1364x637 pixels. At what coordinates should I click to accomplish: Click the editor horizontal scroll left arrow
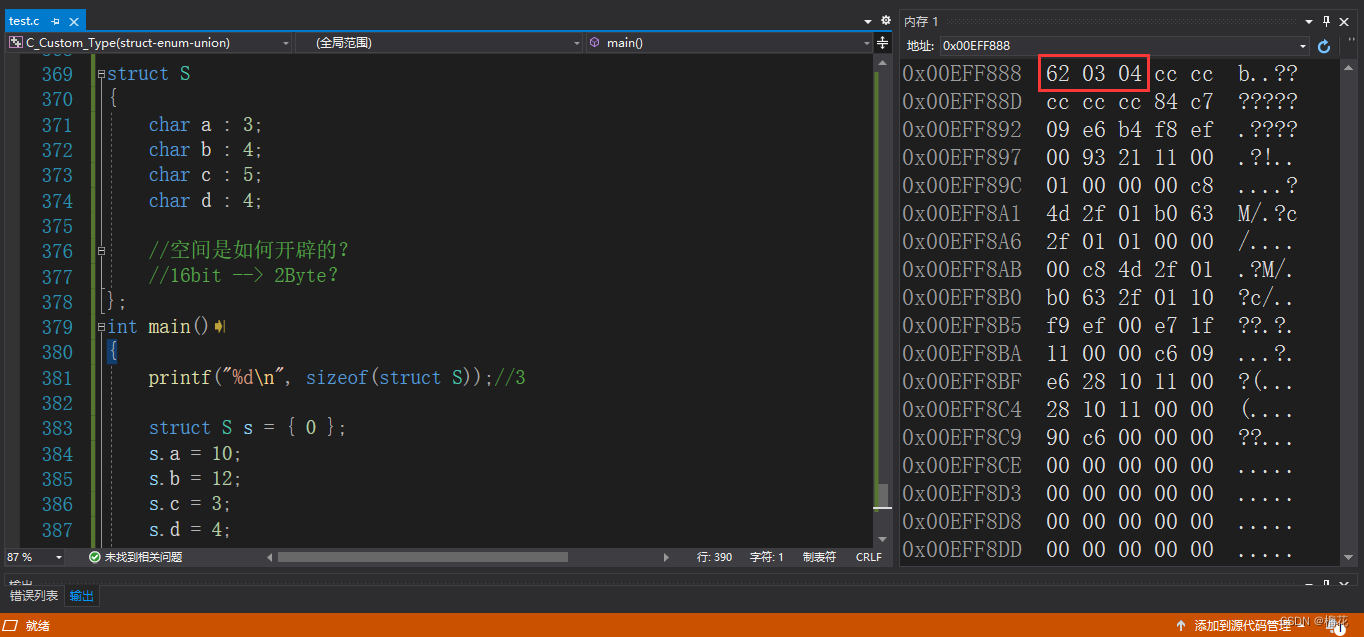268,557
